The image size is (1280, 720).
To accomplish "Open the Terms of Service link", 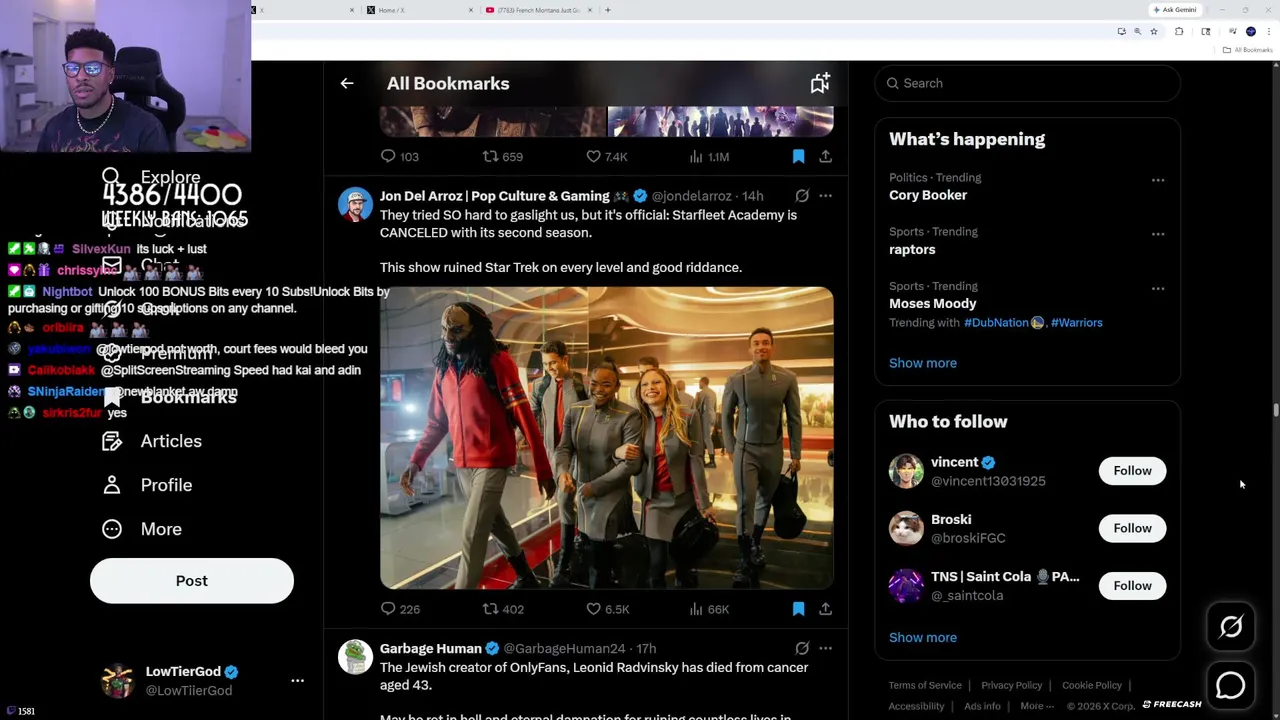I will point(925,686).
